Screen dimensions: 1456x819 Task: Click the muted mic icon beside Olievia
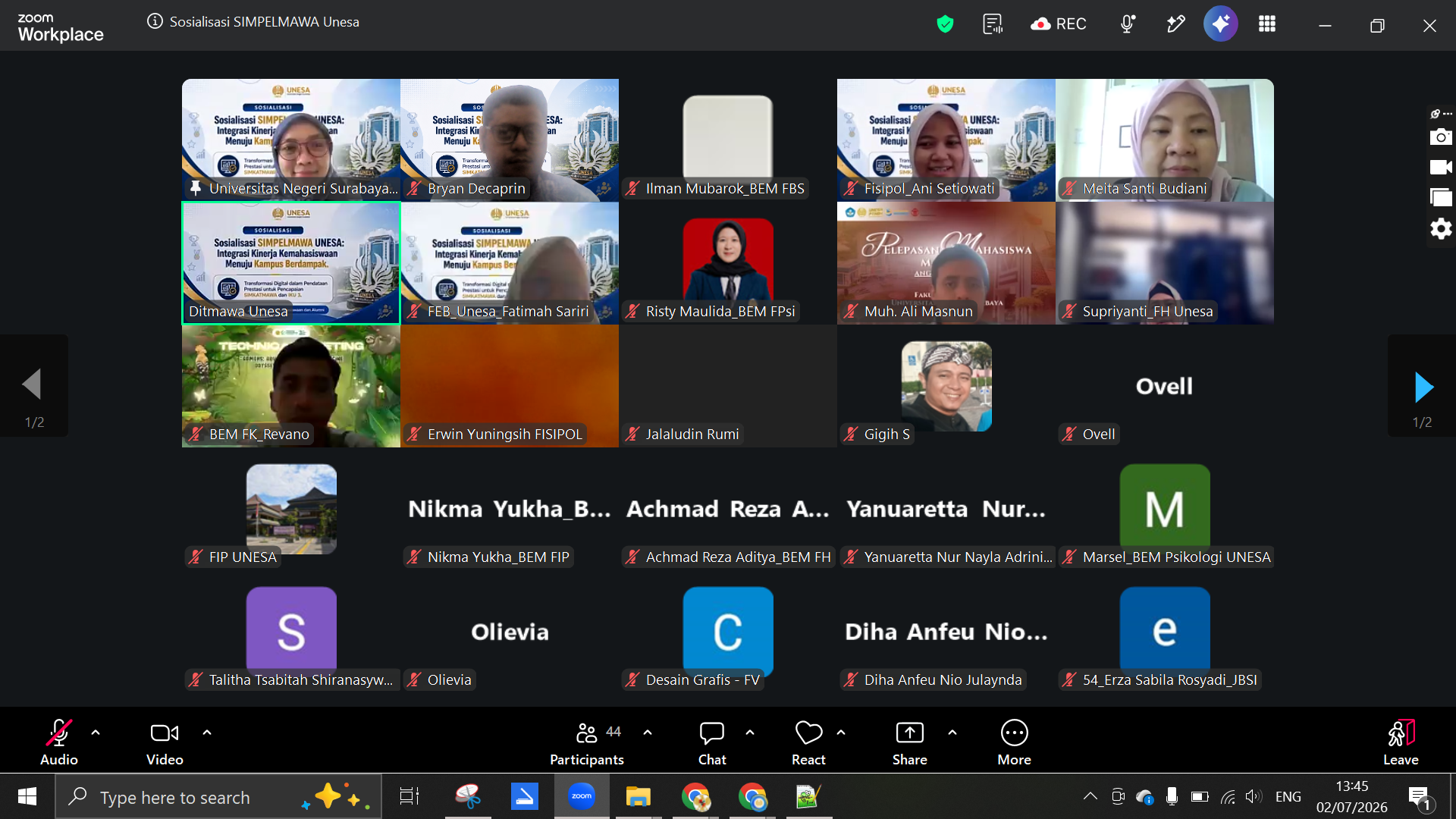(x=414, y=679)
